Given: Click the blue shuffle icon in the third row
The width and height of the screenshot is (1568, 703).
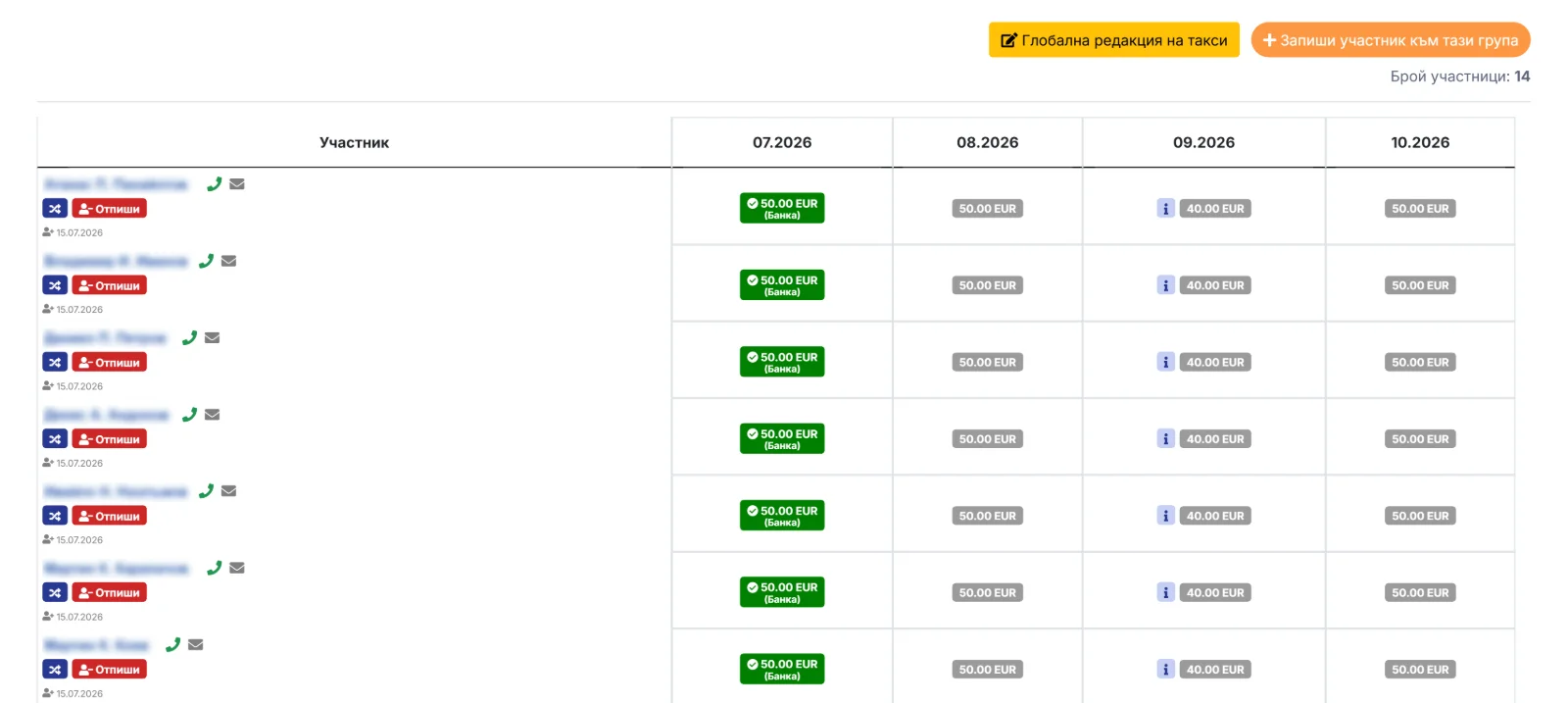Looking at the screenshot, I should coord(55,363).
